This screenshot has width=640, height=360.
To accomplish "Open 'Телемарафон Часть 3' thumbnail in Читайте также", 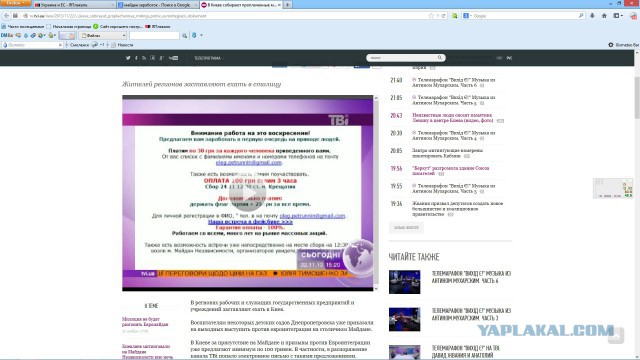I will 404,319.
